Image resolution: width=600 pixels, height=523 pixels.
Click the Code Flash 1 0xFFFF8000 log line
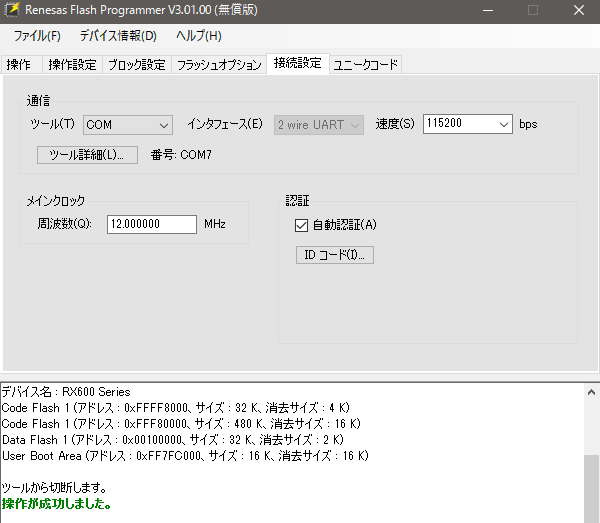[176, 408]
